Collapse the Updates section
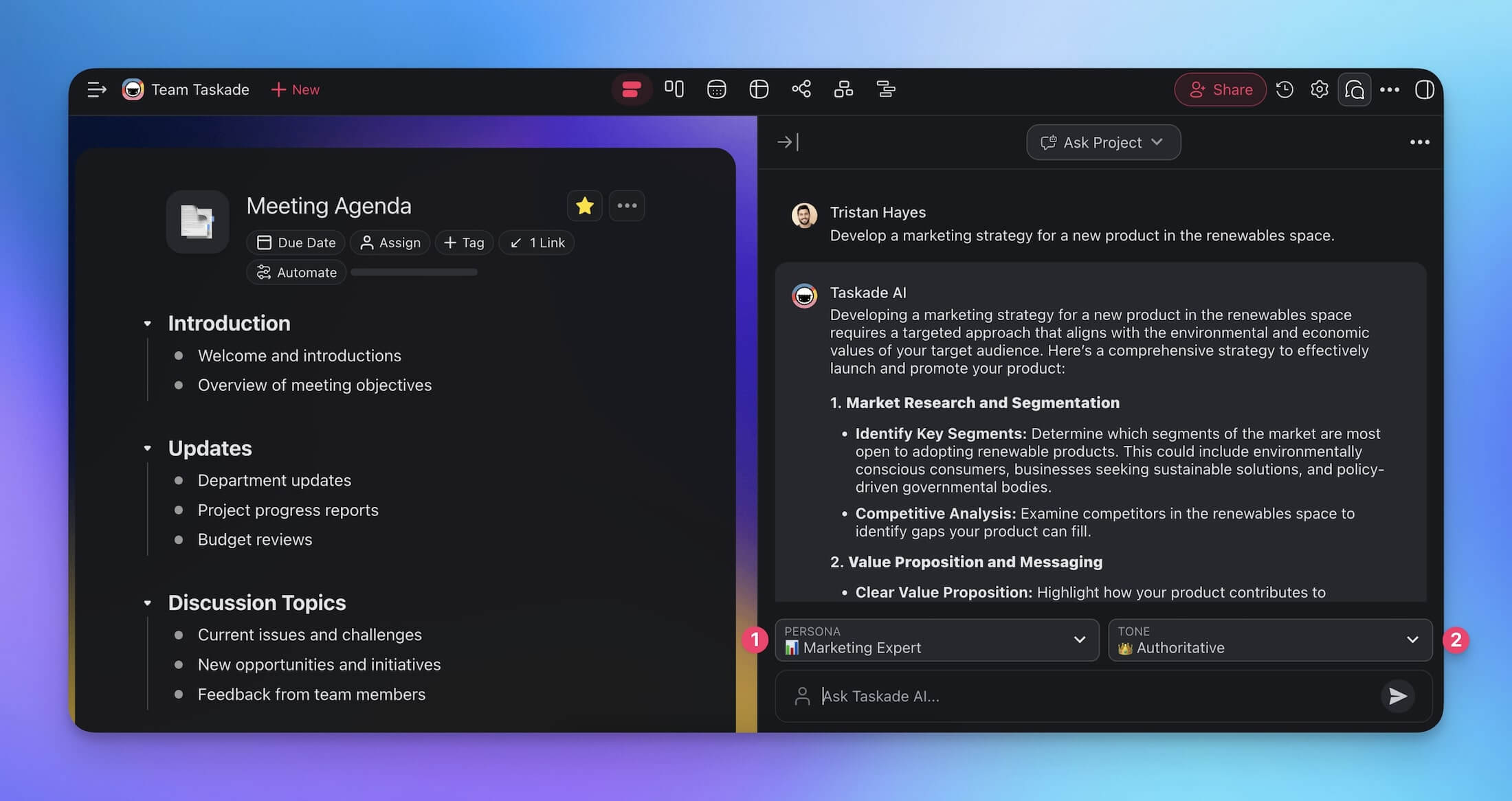Viewport: 1512px width, 801px height. click(148, 447)
